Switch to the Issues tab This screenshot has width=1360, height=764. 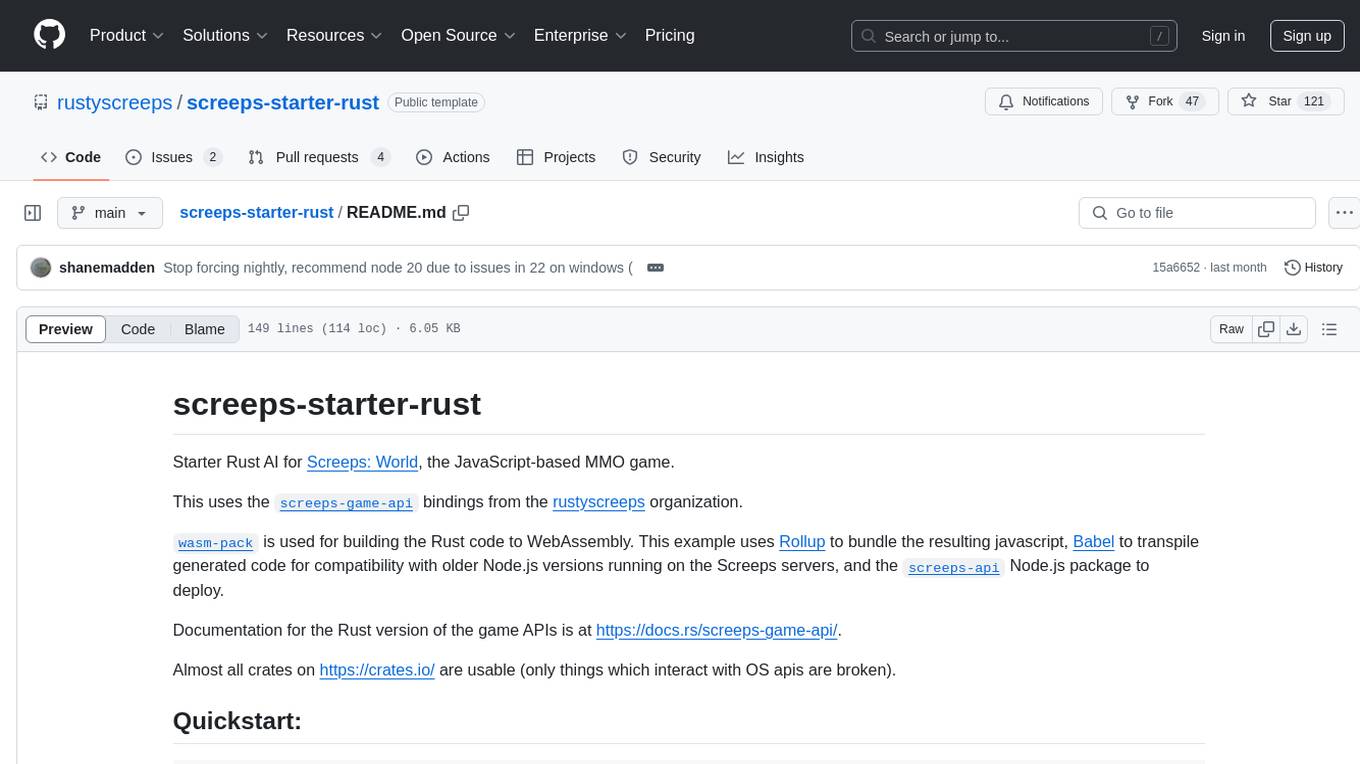tap(173, 157)
